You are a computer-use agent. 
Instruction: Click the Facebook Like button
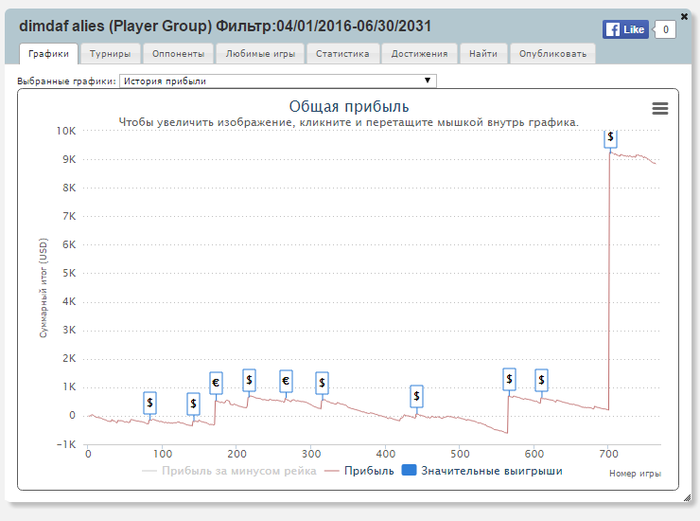tap(625, 29)
